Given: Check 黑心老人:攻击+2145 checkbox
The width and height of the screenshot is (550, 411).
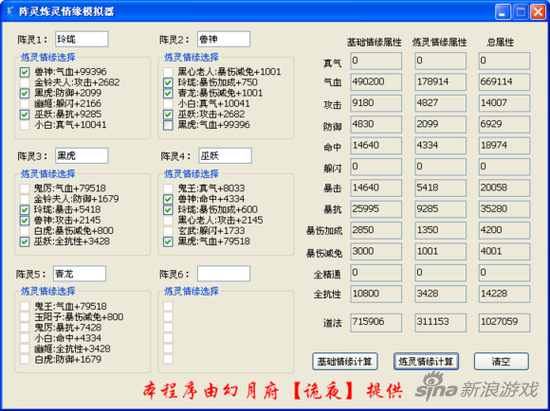Looking at the screenshot, I should [x=168, y=220].
